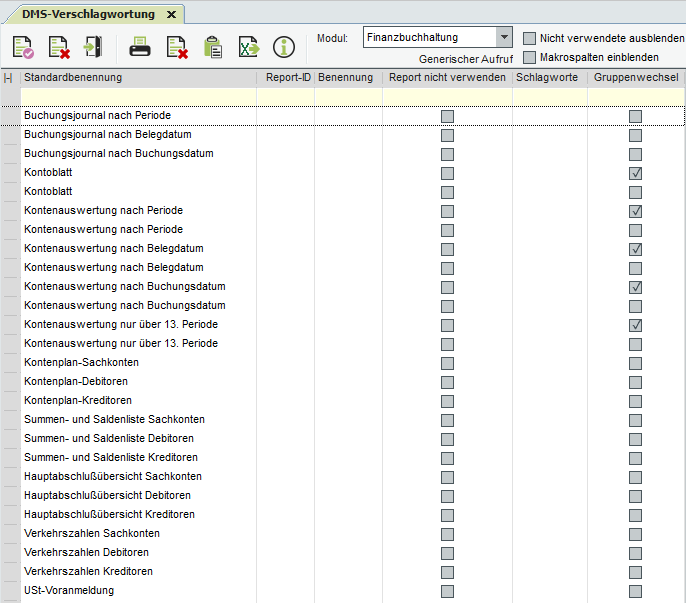Select Summen- und Saldenliste Sachkonten row text
The height and width of the screenshot is (603, 686).
pos(114,419)
